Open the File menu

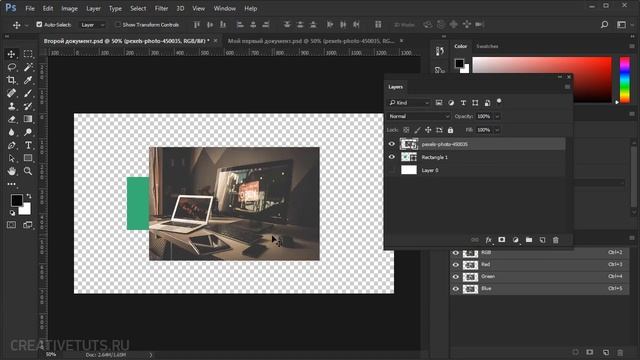(30, 8)
